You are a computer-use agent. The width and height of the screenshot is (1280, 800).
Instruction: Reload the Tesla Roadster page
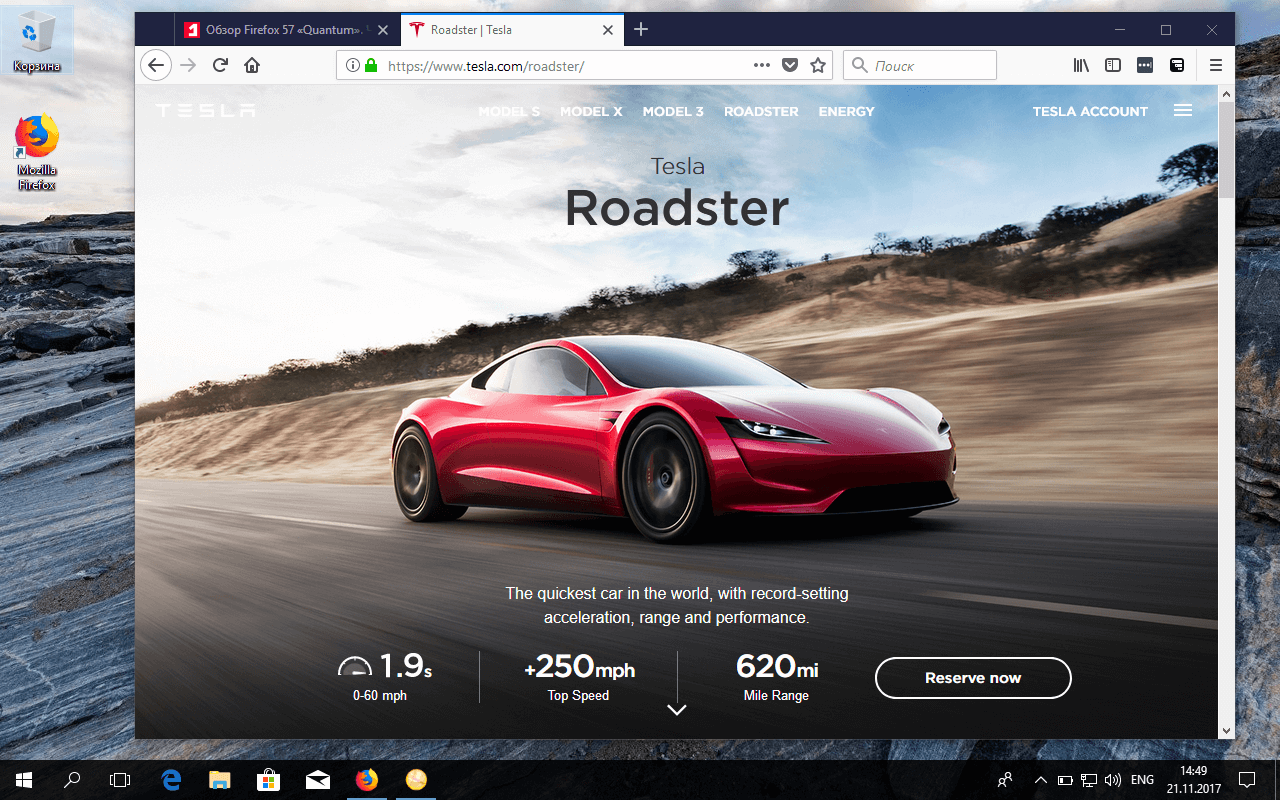(220, 64)
